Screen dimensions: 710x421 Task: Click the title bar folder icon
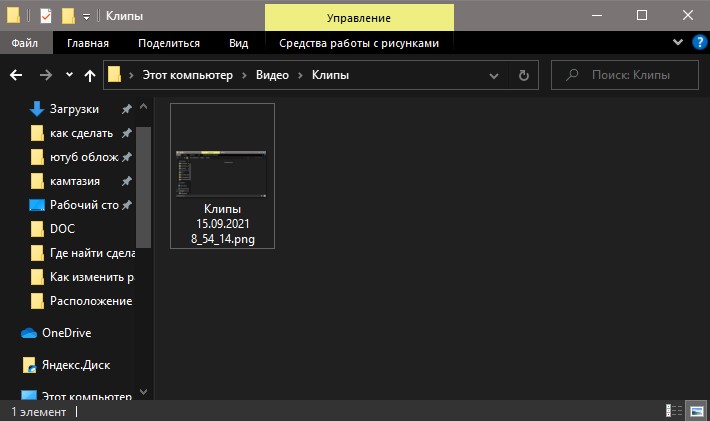[x=13, y=16]
